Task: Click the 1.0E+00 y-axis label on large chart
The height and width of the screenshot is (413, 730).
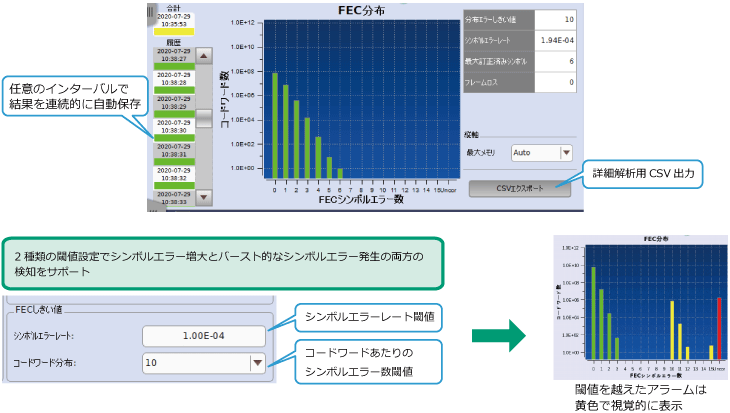Action: coord(243,168)
